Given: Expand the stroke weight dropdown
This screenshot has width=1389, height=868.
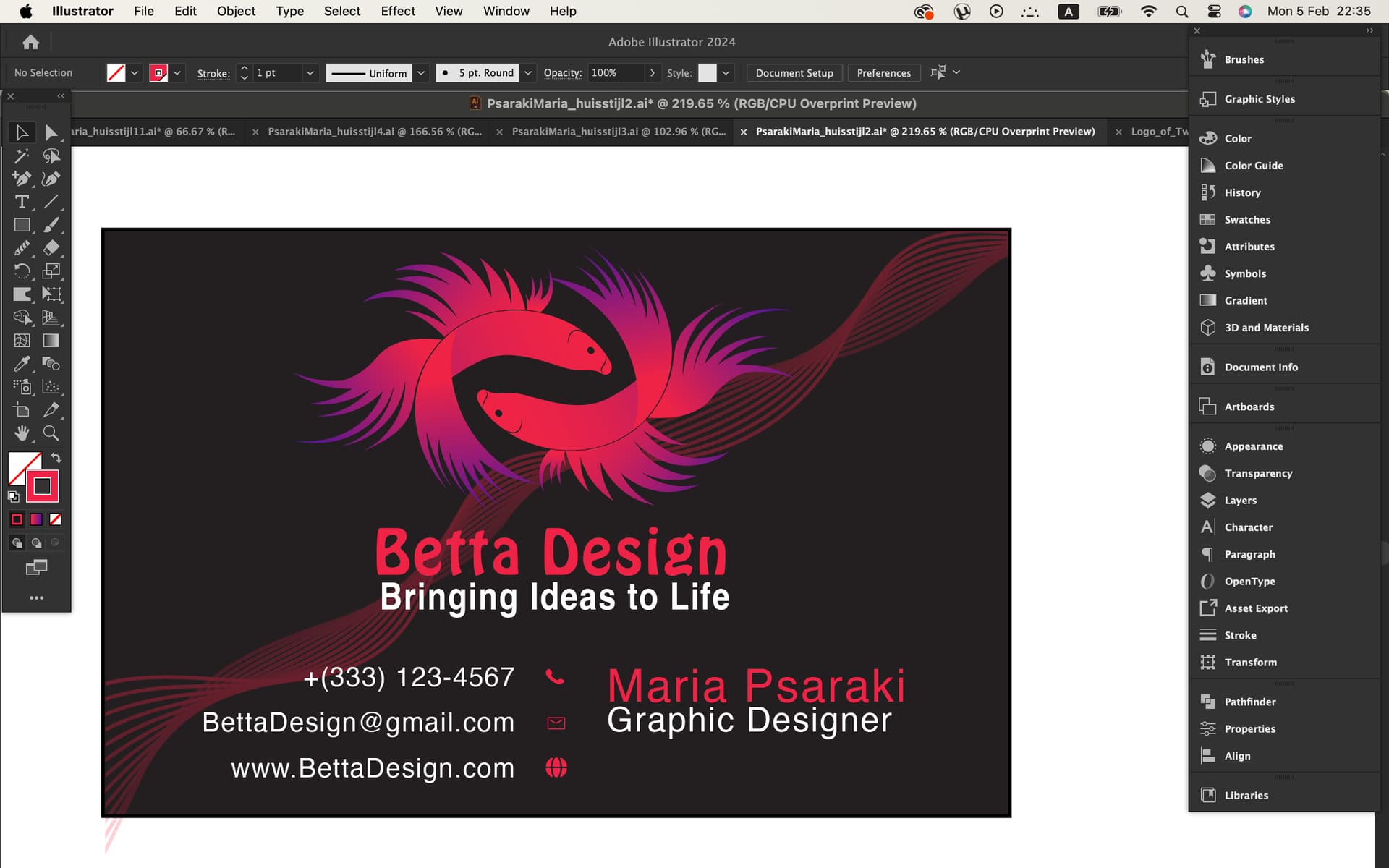Looking at the screenshot, I should 310,73.
